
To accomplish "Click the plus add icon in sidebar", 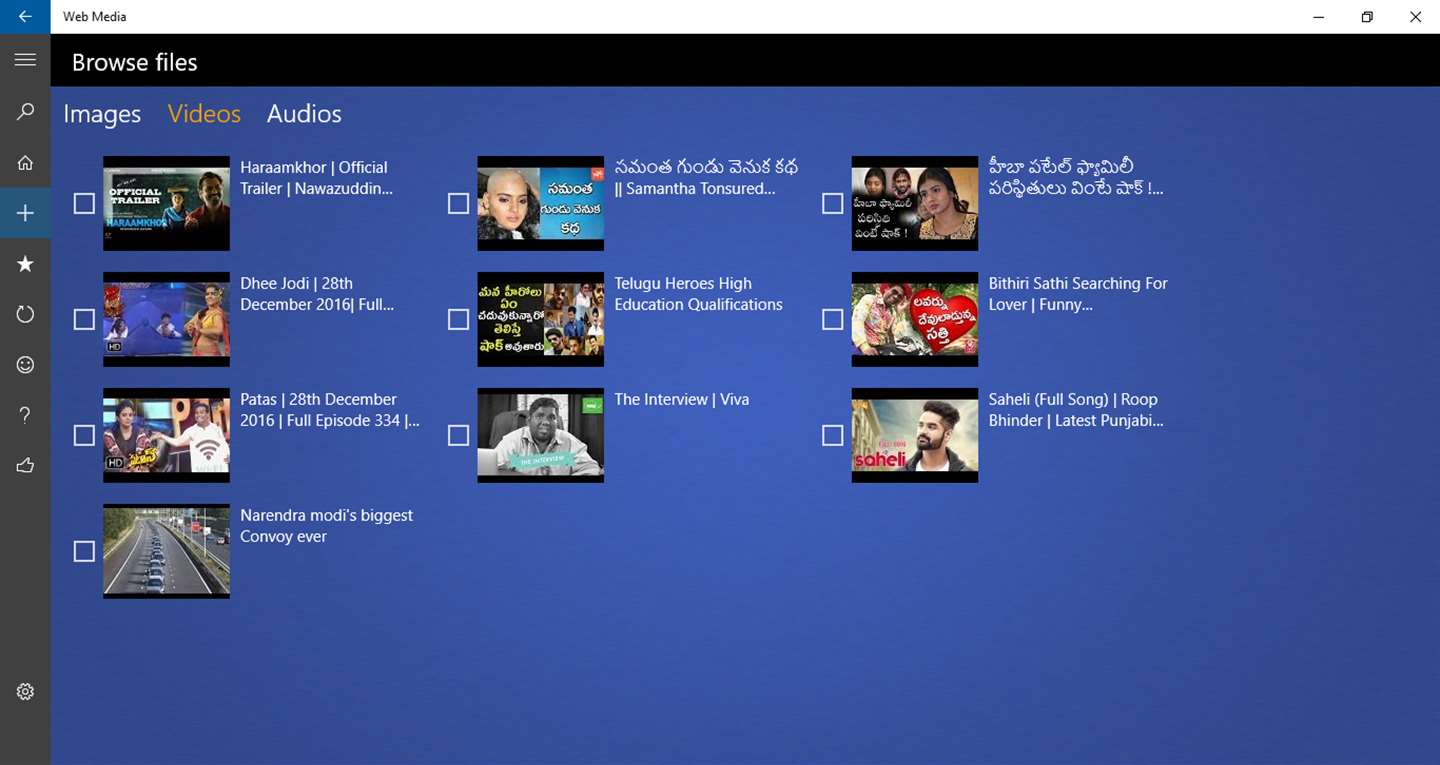I will (x=25, y=213).
